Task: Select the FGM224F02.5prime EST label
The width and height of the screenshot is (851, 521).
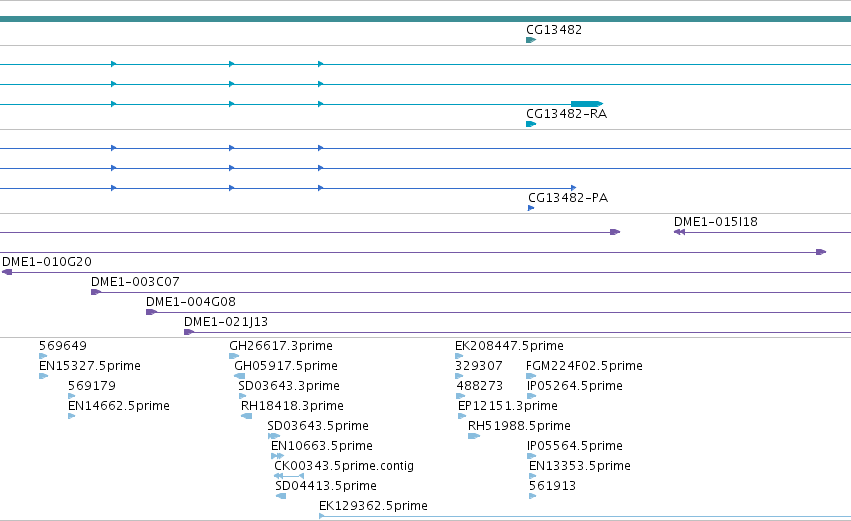Action: (x=584, y=366)
